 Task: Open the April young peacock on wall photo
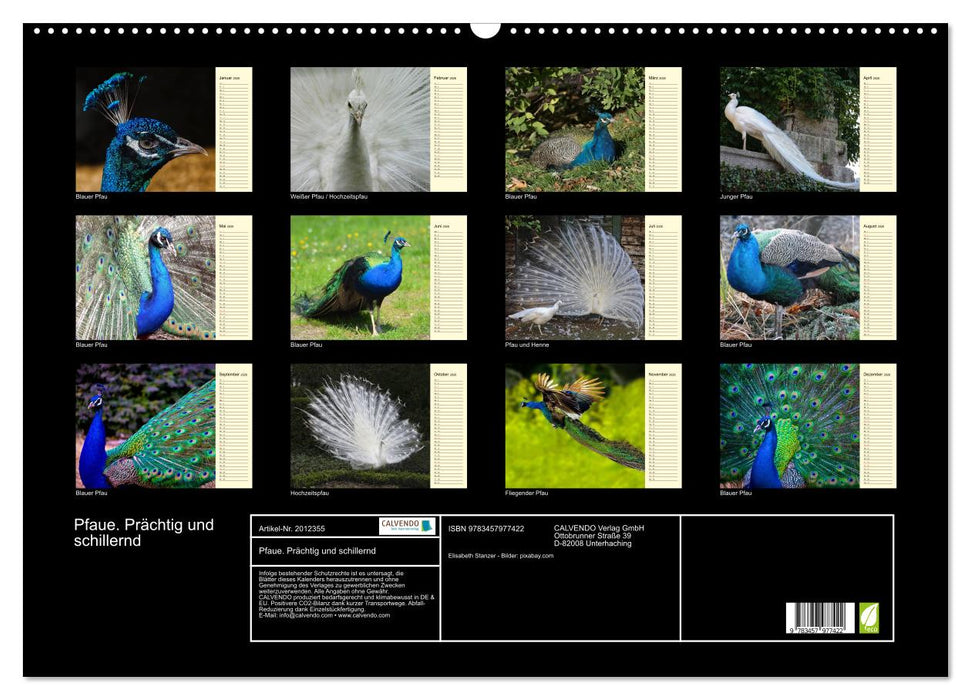[790, 129]
